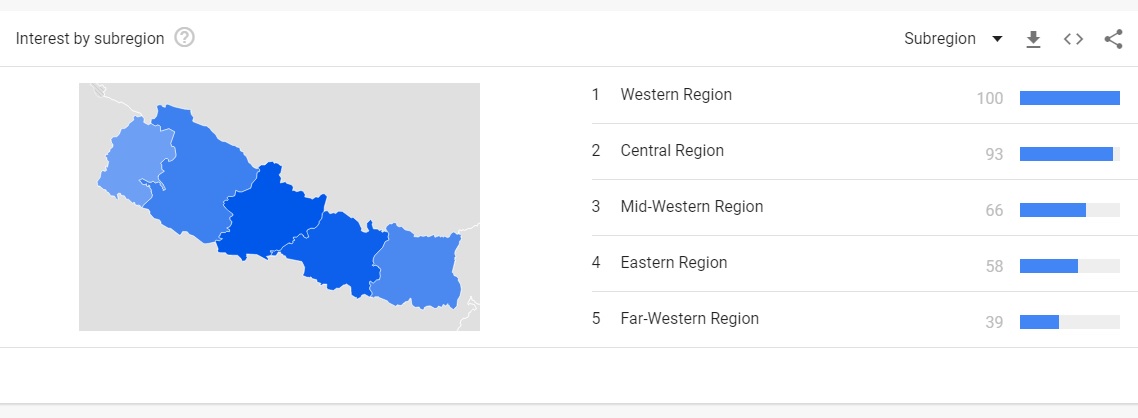Open the embed code icon
This screenshot has height=418, width=1138.
[1073, 39]
